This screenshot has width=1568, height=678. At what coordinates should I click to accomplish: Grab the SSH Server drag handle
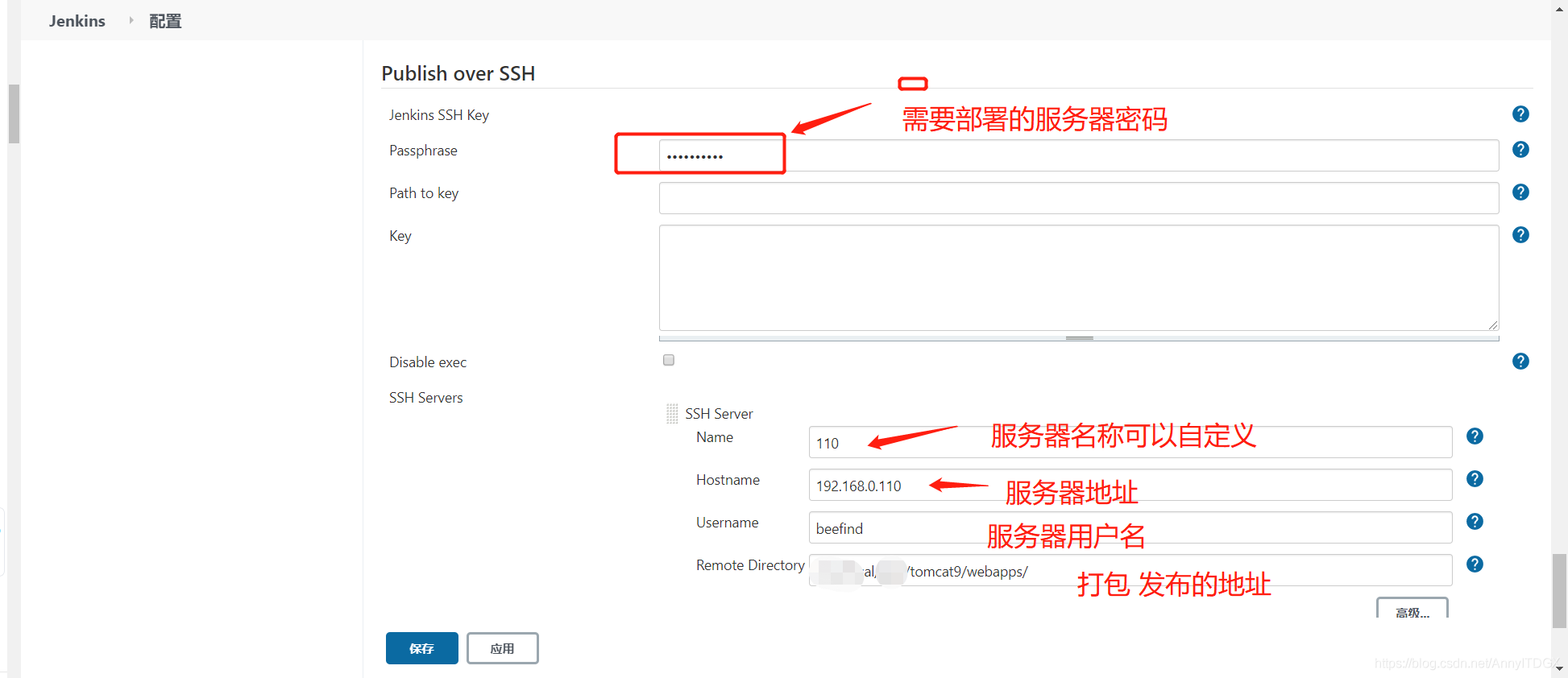pyautogui.click(x=672, y=414)
